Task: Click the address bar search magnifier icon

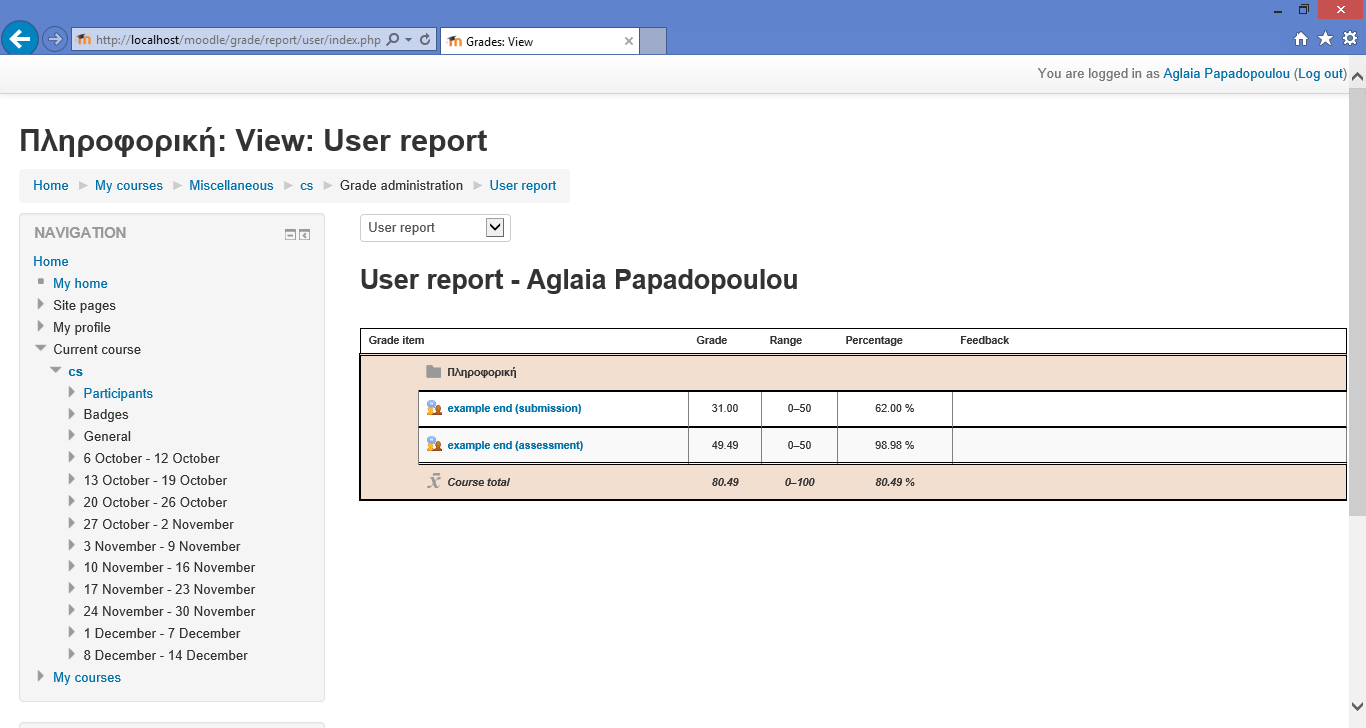Action: [392, 40]
